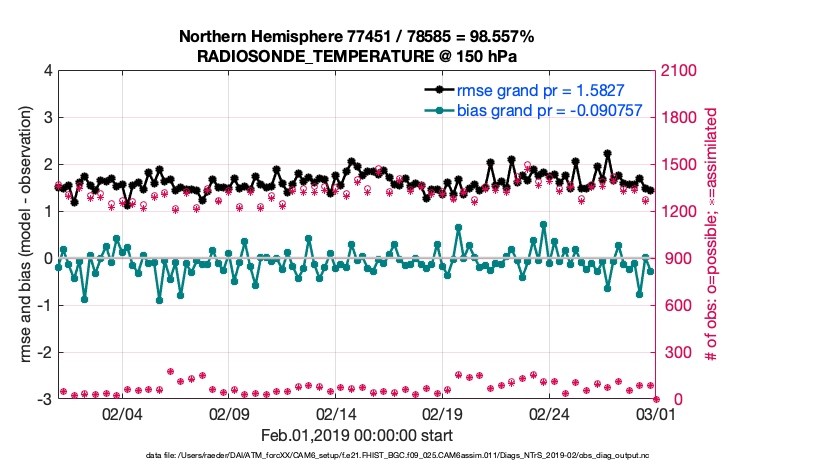
Task: Click the RADIOSONDE_TEMPERATURE @ 150 hPa subtitle
Action: [x=356, y=56]
